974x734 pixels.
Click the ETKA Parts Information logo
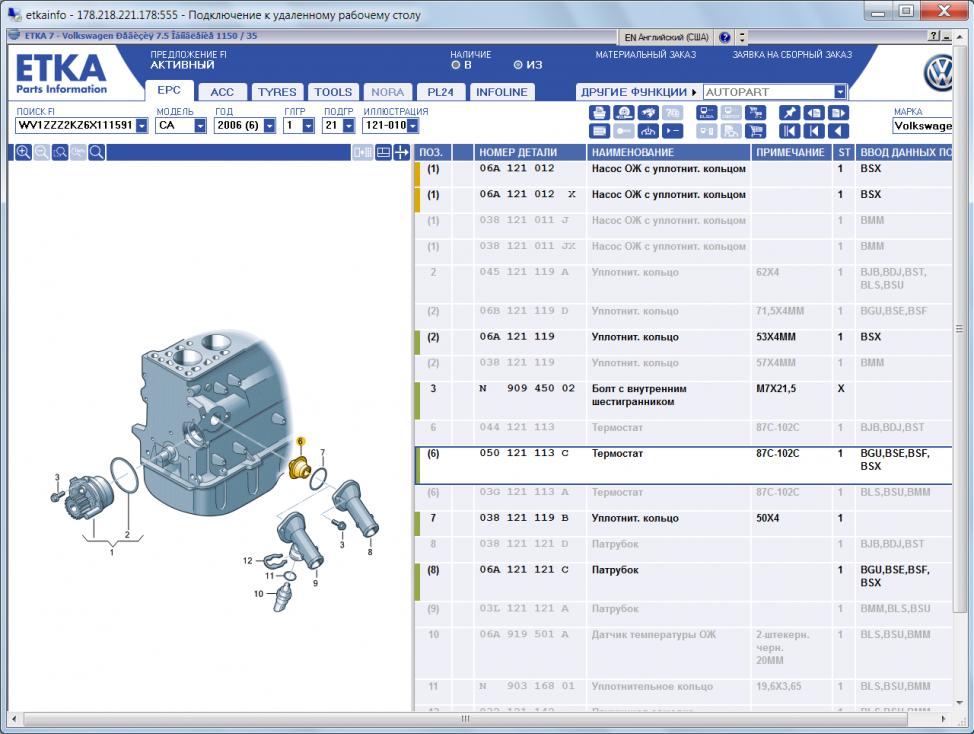(x=61, y=74)
